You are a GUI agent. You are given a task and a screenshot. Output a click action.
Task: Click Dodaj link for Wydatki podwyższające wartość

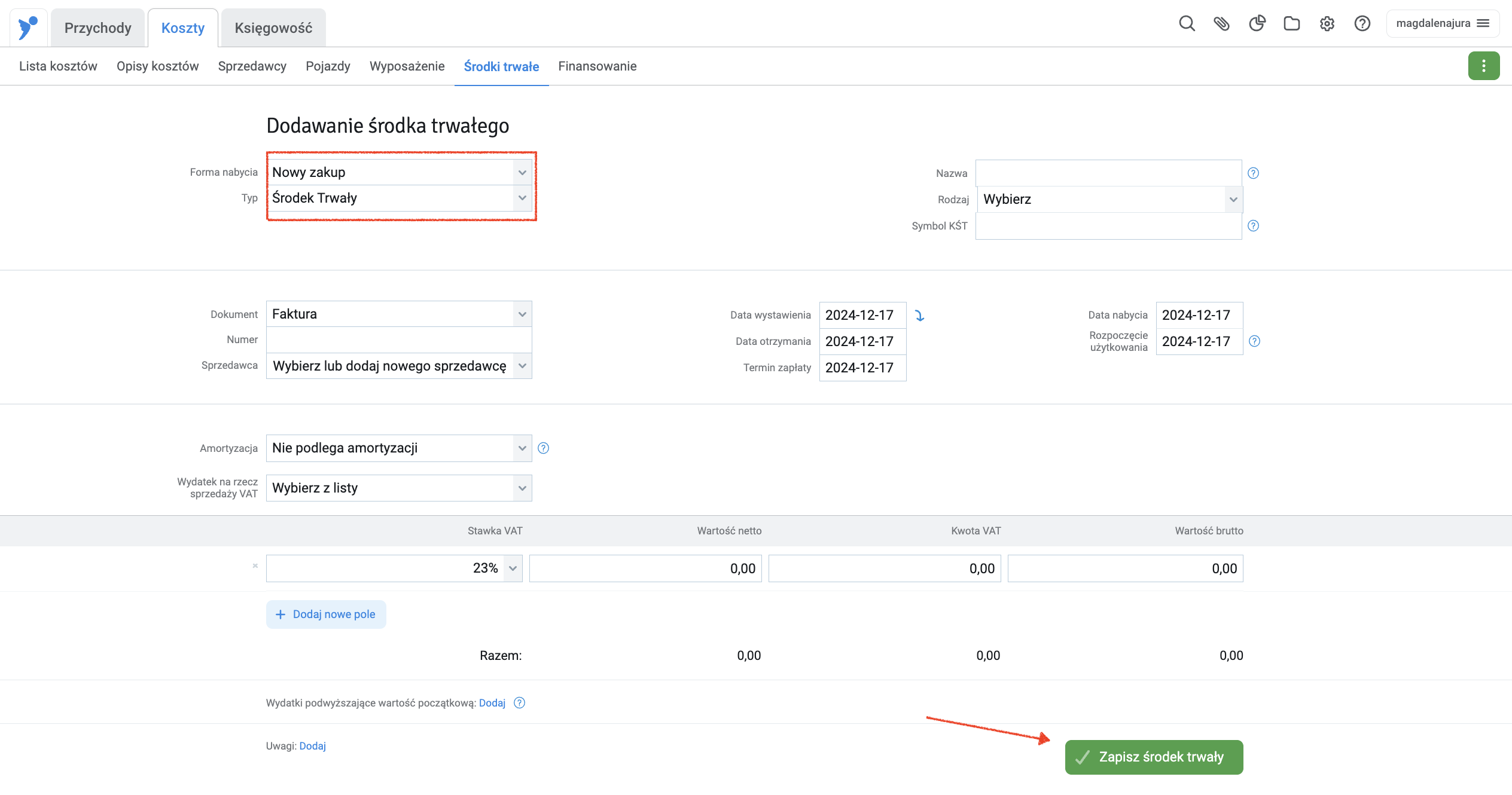492,703
